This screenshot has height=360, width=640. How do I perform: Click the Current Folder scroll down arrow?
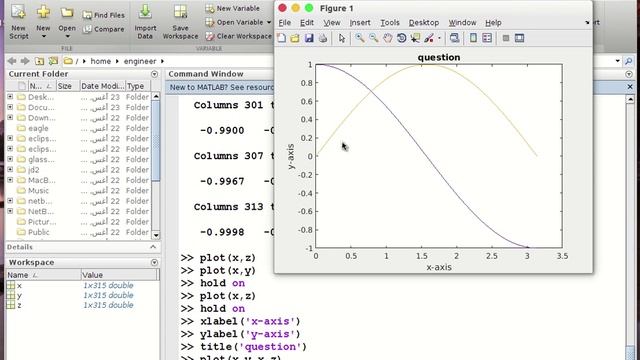pyautogui.click(x=156, y=235)
